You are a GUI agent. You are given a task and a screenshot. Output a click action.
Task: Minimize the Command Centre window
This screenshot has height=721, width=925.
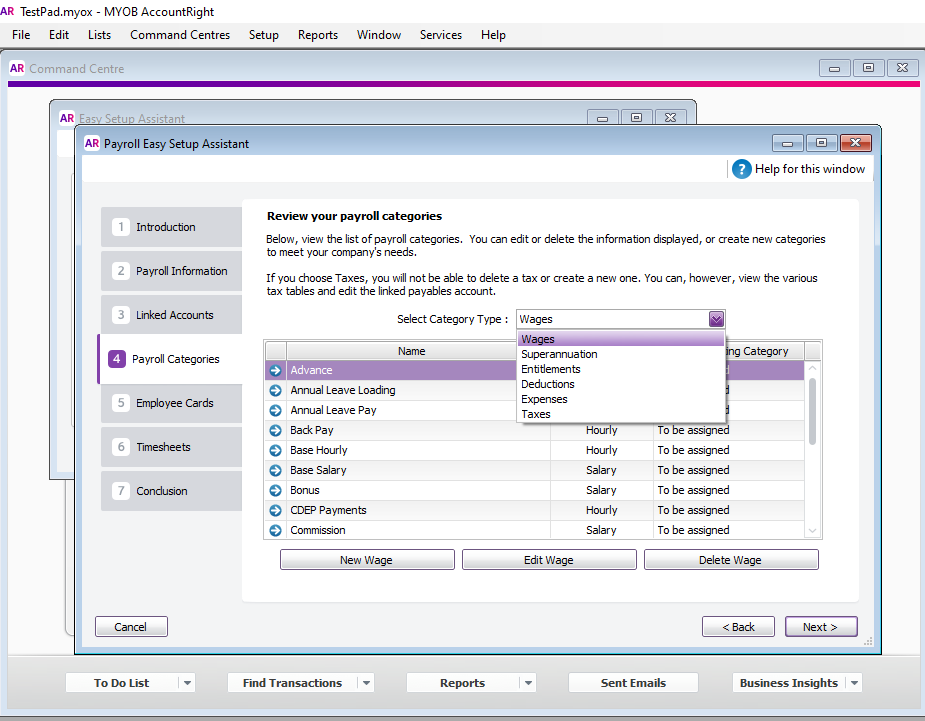point(834,68)
